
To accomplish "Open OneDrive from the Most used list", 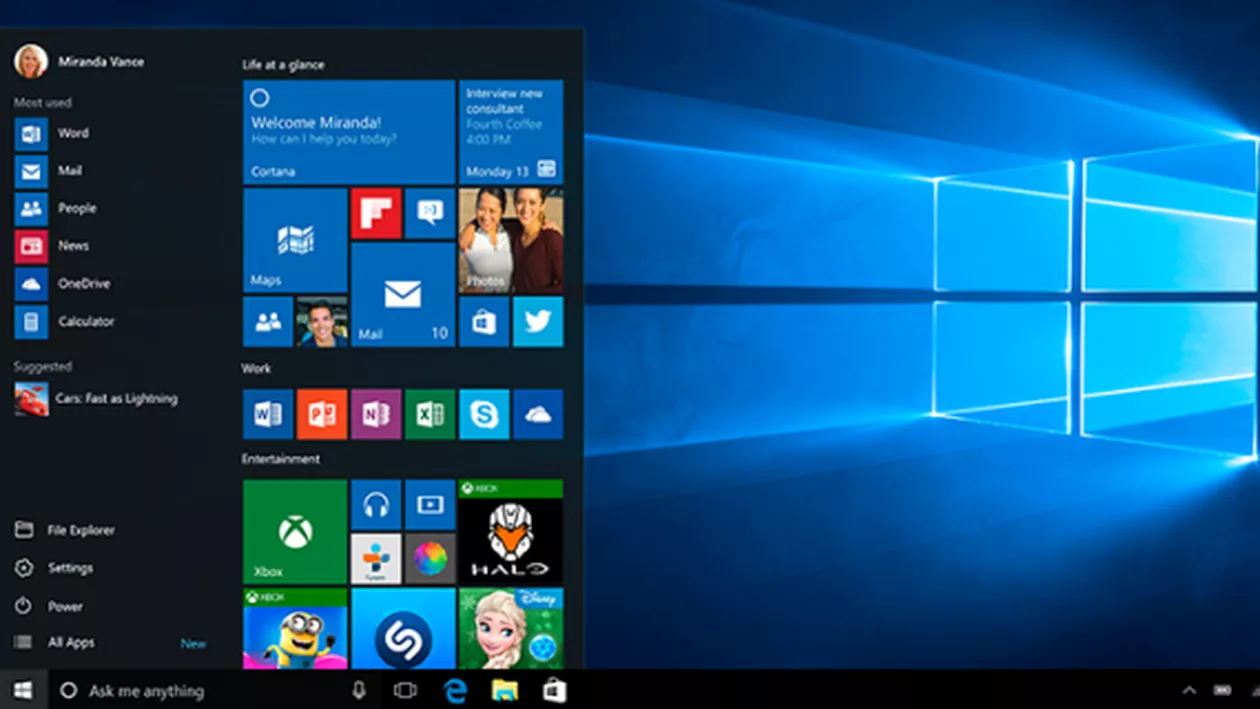I will 63,284.
